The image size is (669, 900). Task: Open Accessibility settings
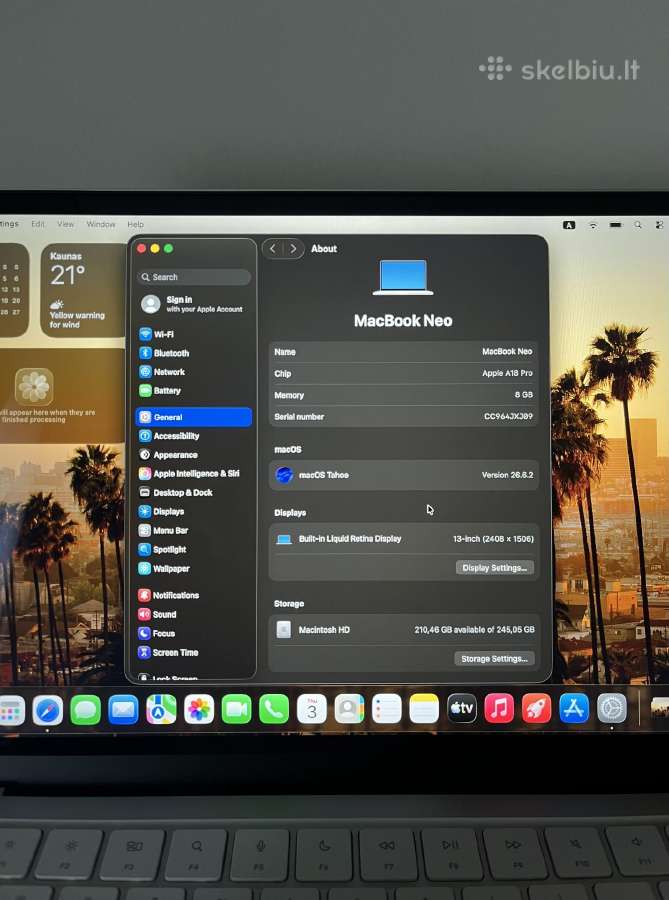point(194,436)
